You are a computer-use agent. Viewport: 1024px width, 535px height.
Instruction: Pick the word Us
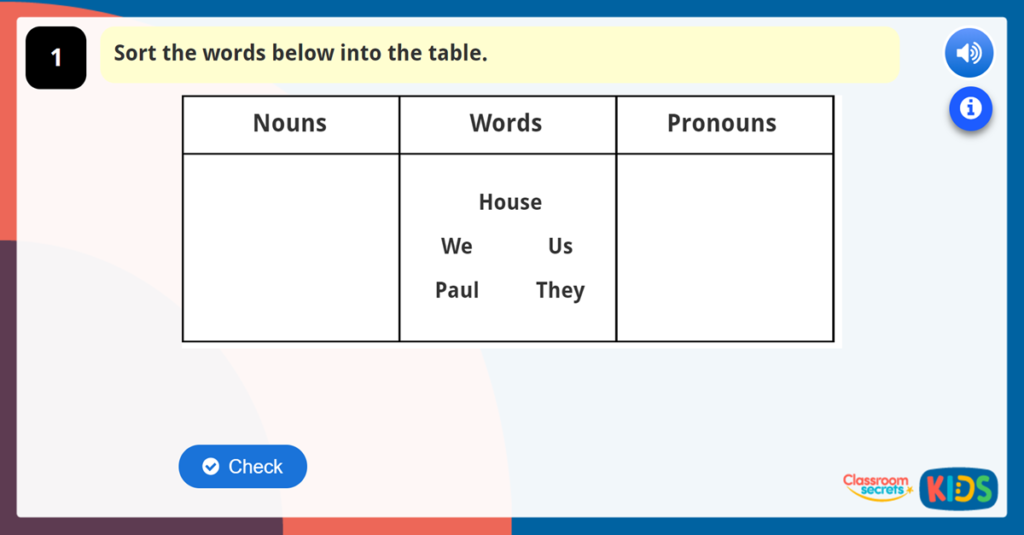(560, 246)
